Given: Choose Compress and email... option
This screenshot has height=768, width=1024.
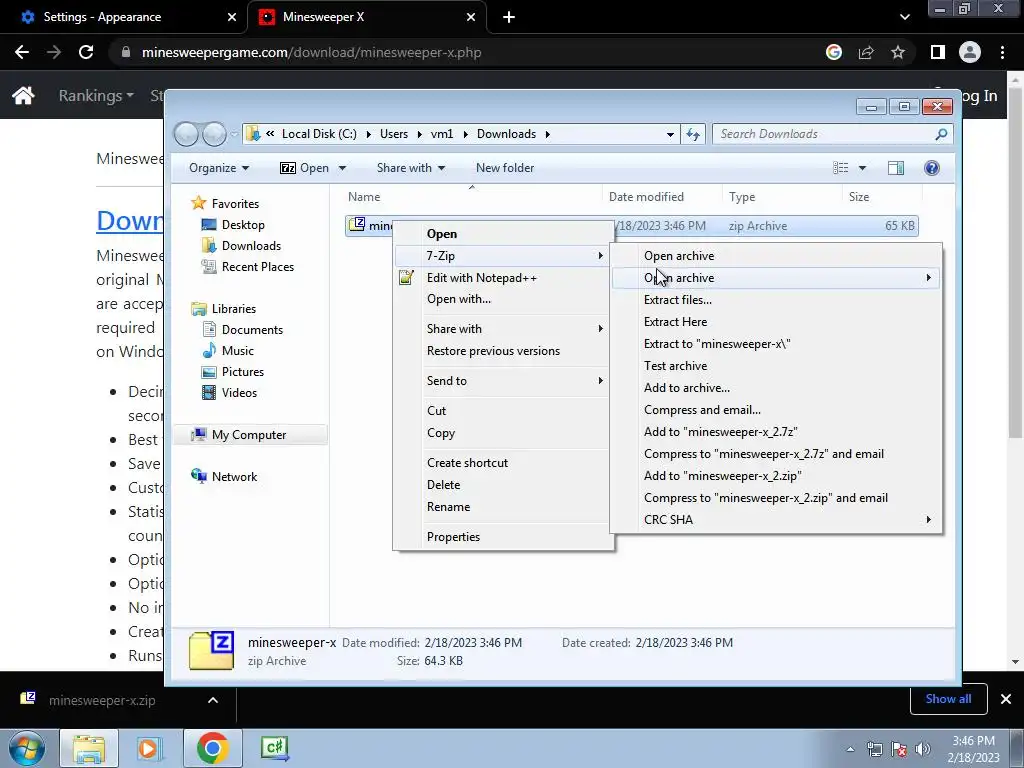Looking at the screenshot, I should [702, 410].
